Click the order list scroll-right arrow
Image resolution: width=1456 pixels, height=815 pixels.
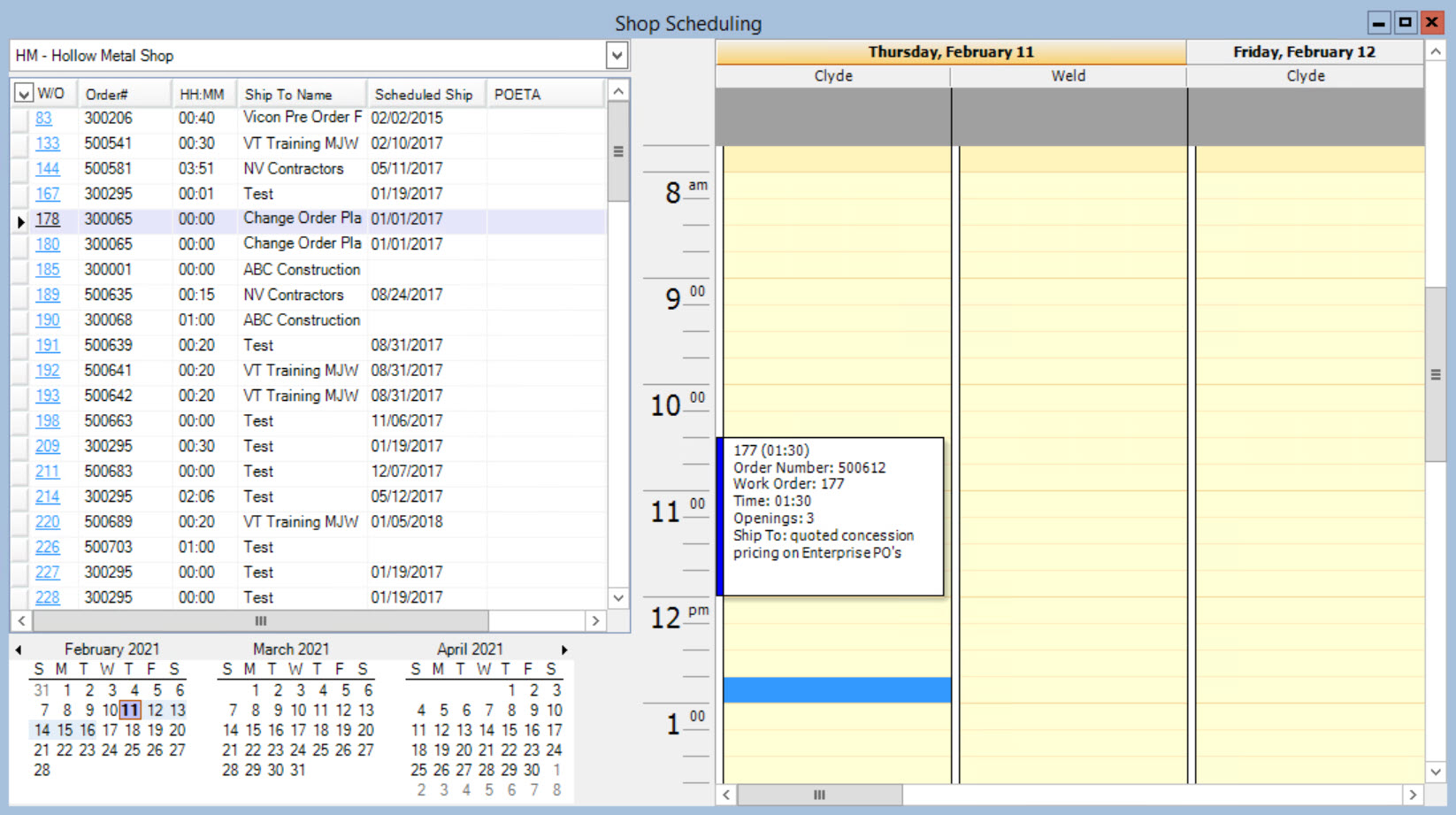click(x=595, y=620)
